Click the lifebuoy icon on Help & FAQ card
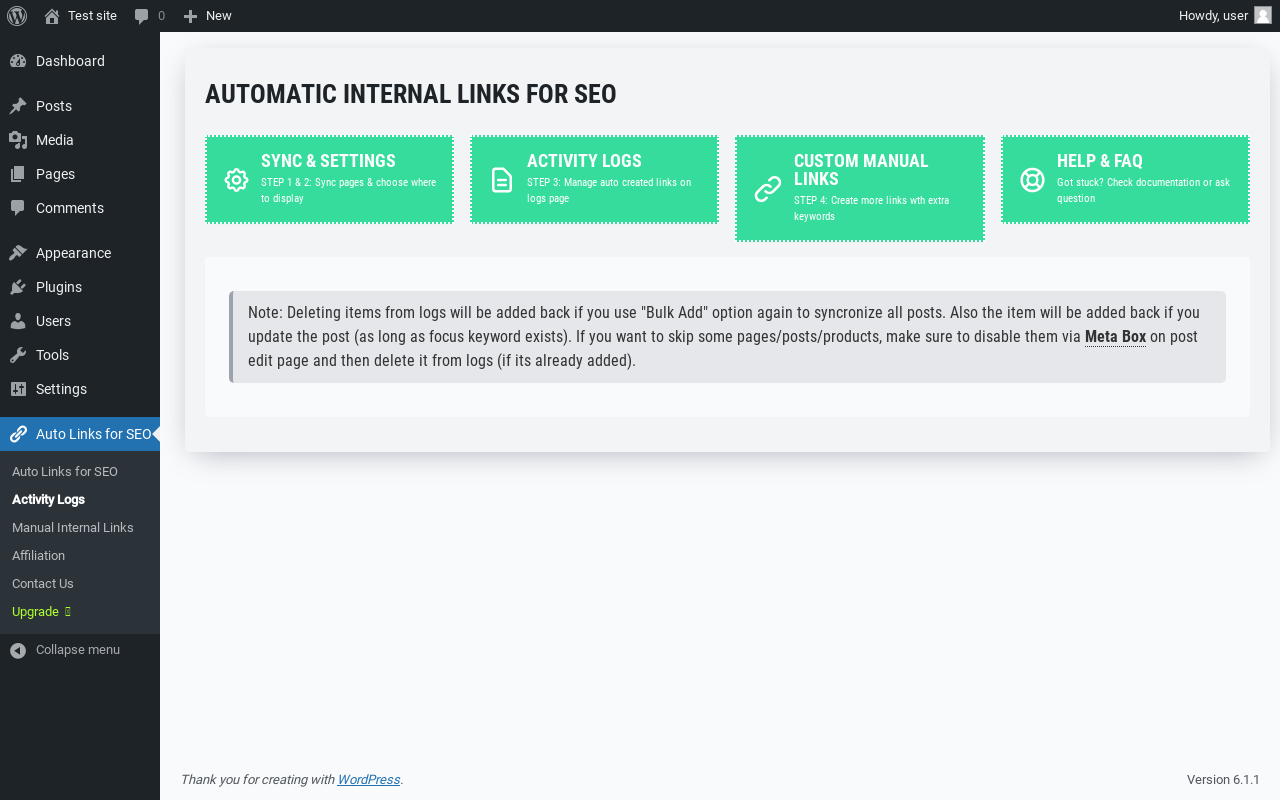Image resolution: width=1280 pixels, height=800 pixels. tap(1032, 180)
